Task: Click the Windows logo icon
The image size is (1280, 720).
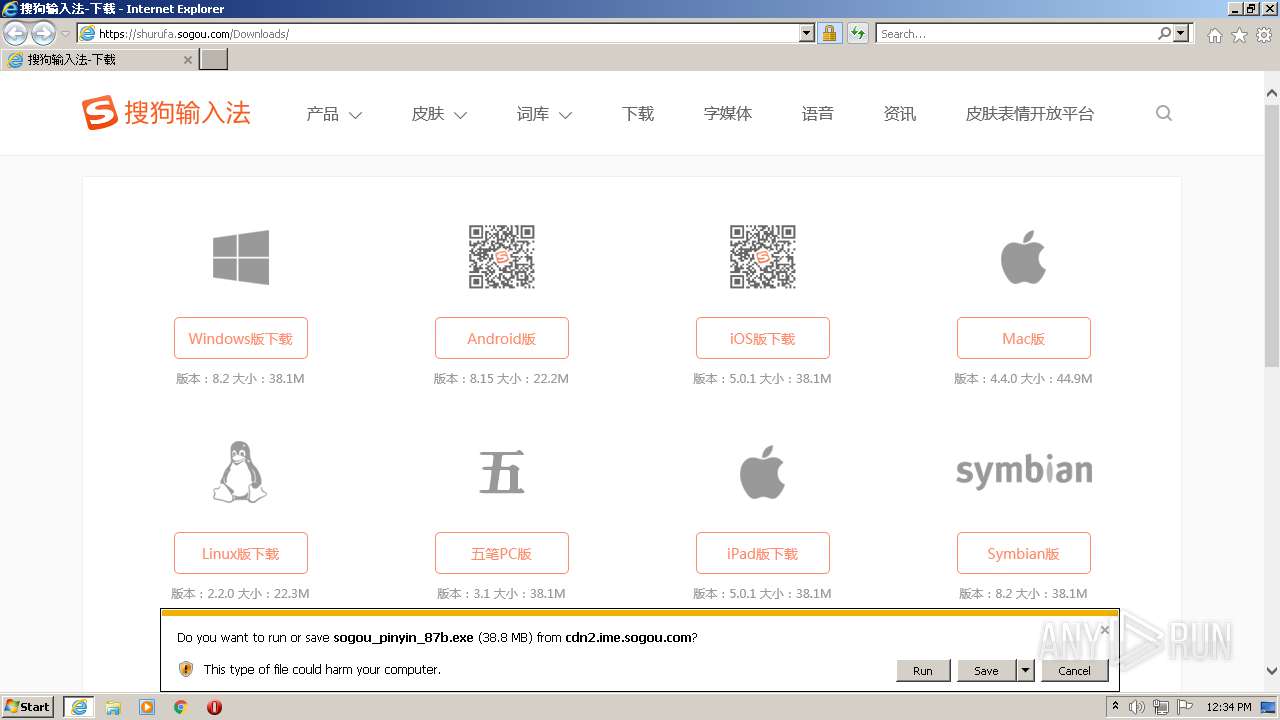Action: pos(241,257)
